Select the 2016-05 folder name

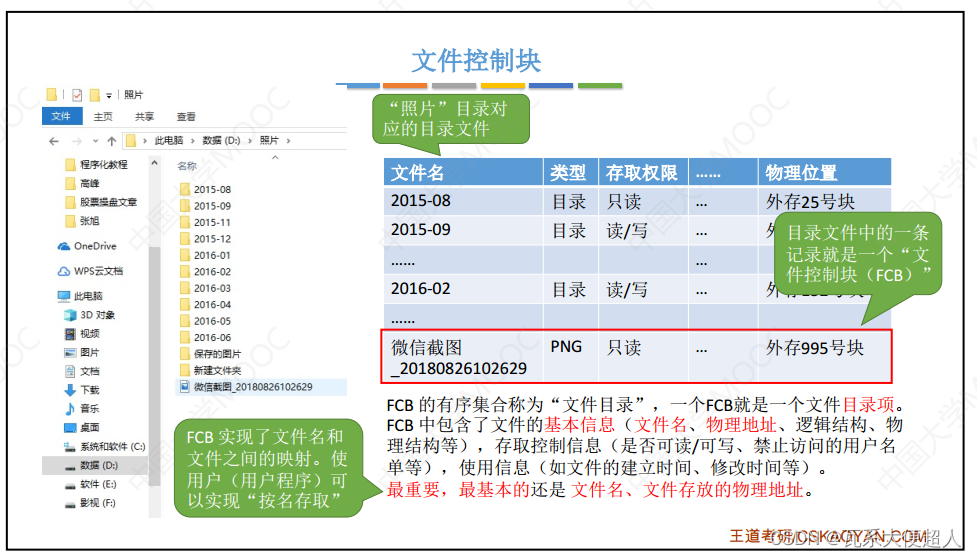[212, 321]
